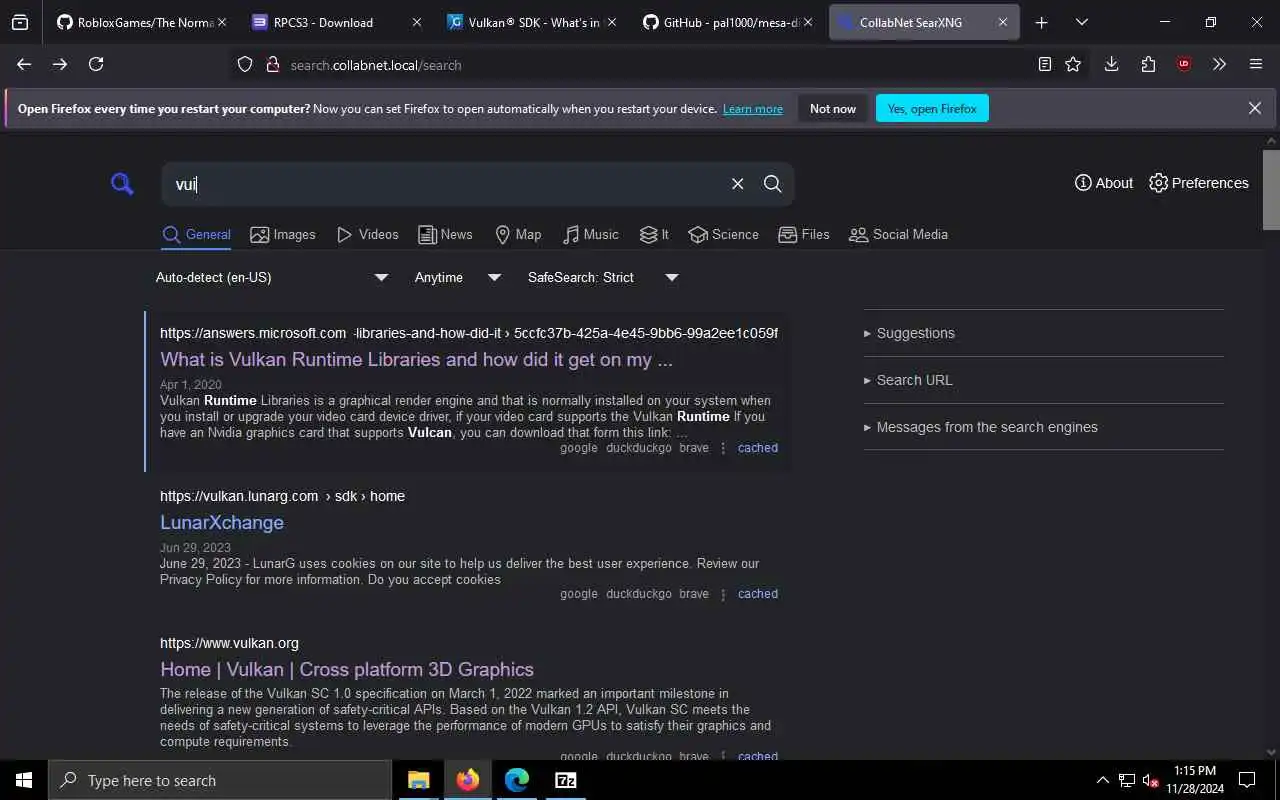Open the Extensions puzzle icon
Viewport: 1280px width, 800px height.
(x=1148, y=64)
